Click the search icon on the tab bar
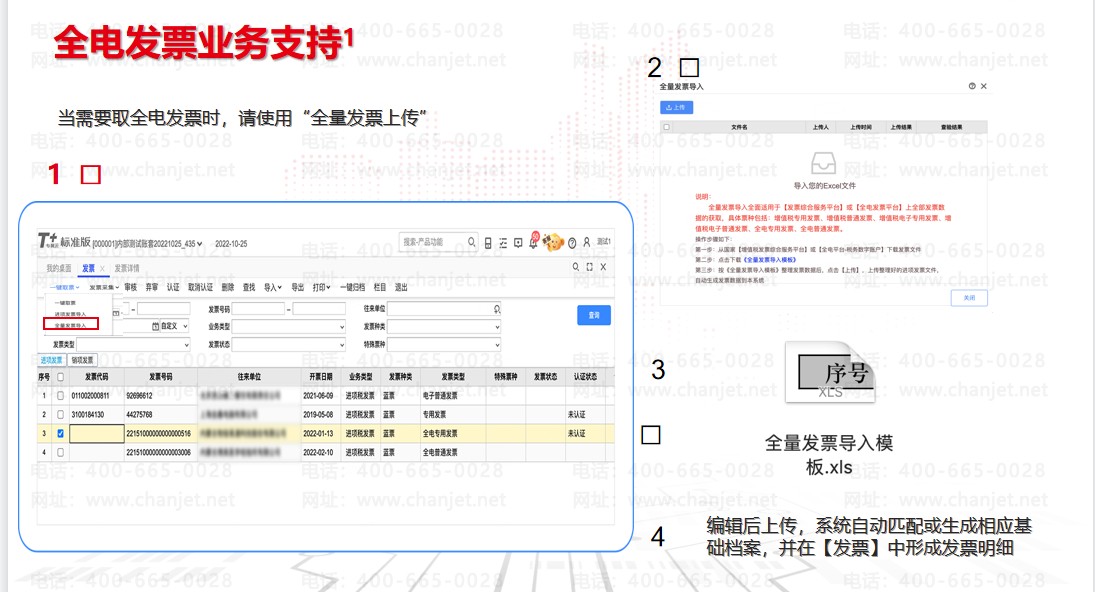This screenshot has height=592, width=1095. point(575,267)
